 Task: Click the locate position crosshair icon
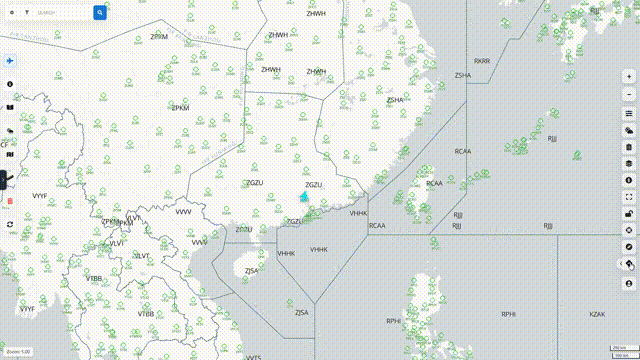tap(629, 230)
